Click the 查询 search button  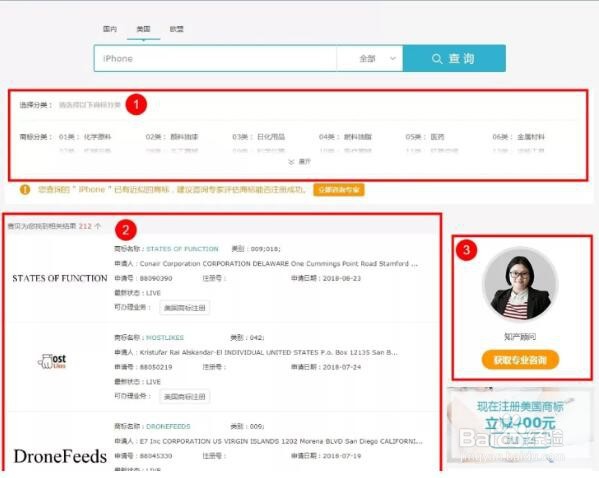(454, 58)
